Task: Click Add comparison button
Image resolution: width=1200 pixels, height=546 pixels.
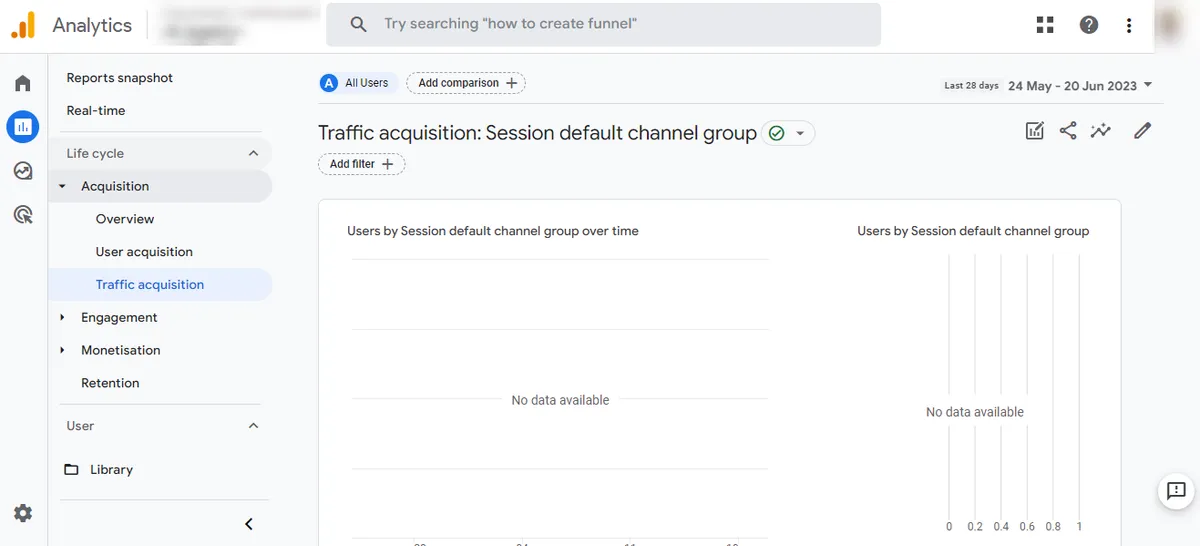Action: (x=466, y=83)
